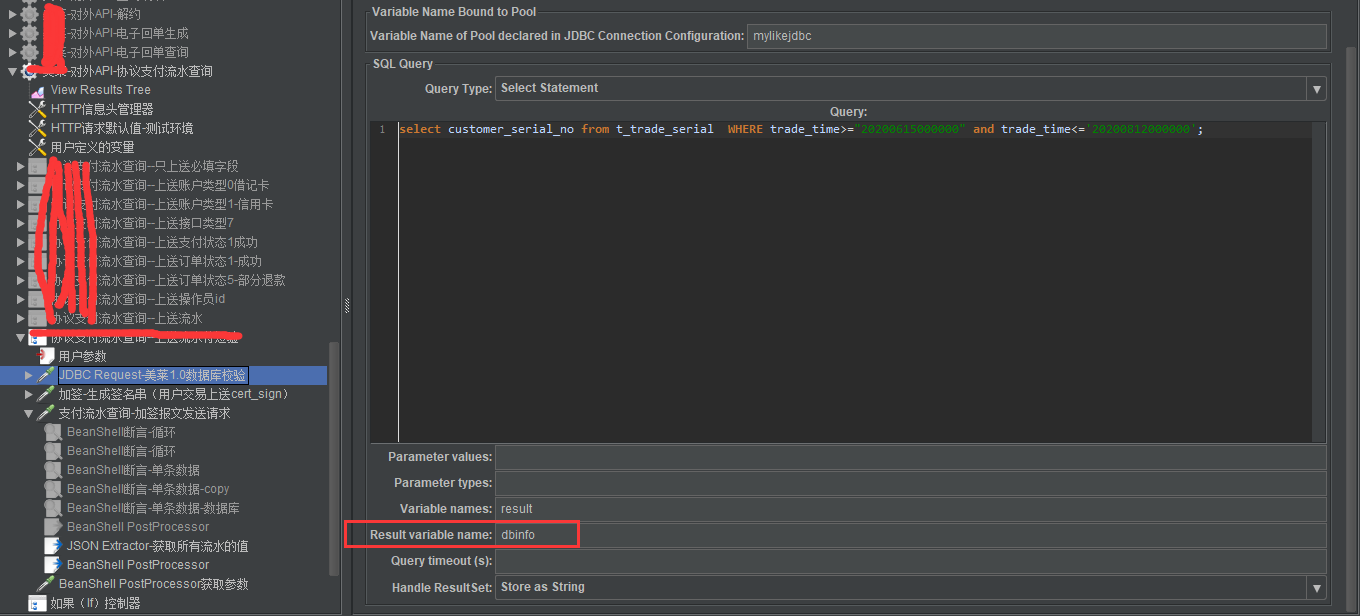Select the 上送操作员id controller row

(137, 299)
